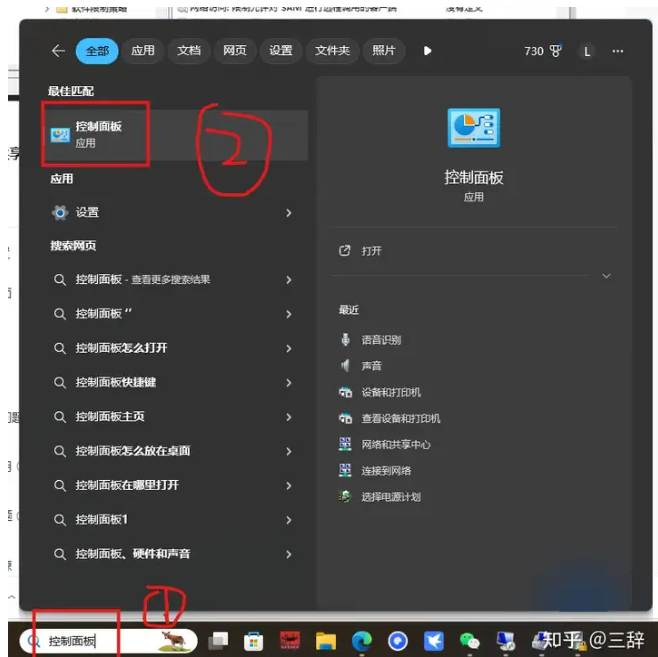Switch to the 应用 filter tab
Image resolution: width=658 pixels, height=657 pixels.
[143, 51]
